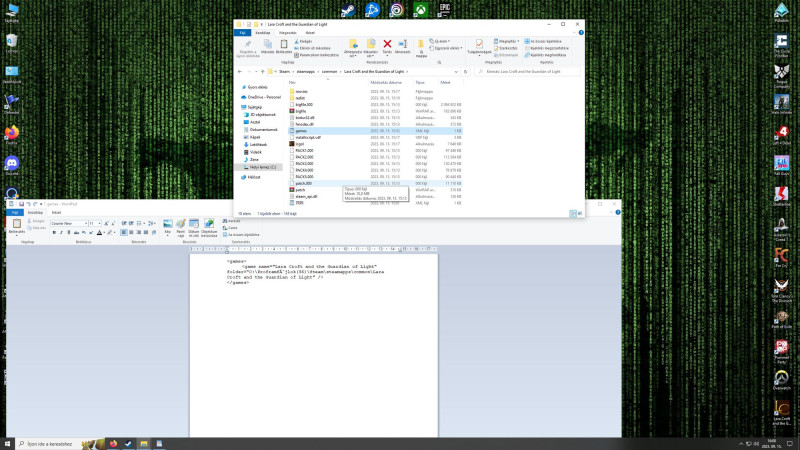Toggle underline formatting in WordPad

pyautogui.click(x=69, y=233)
